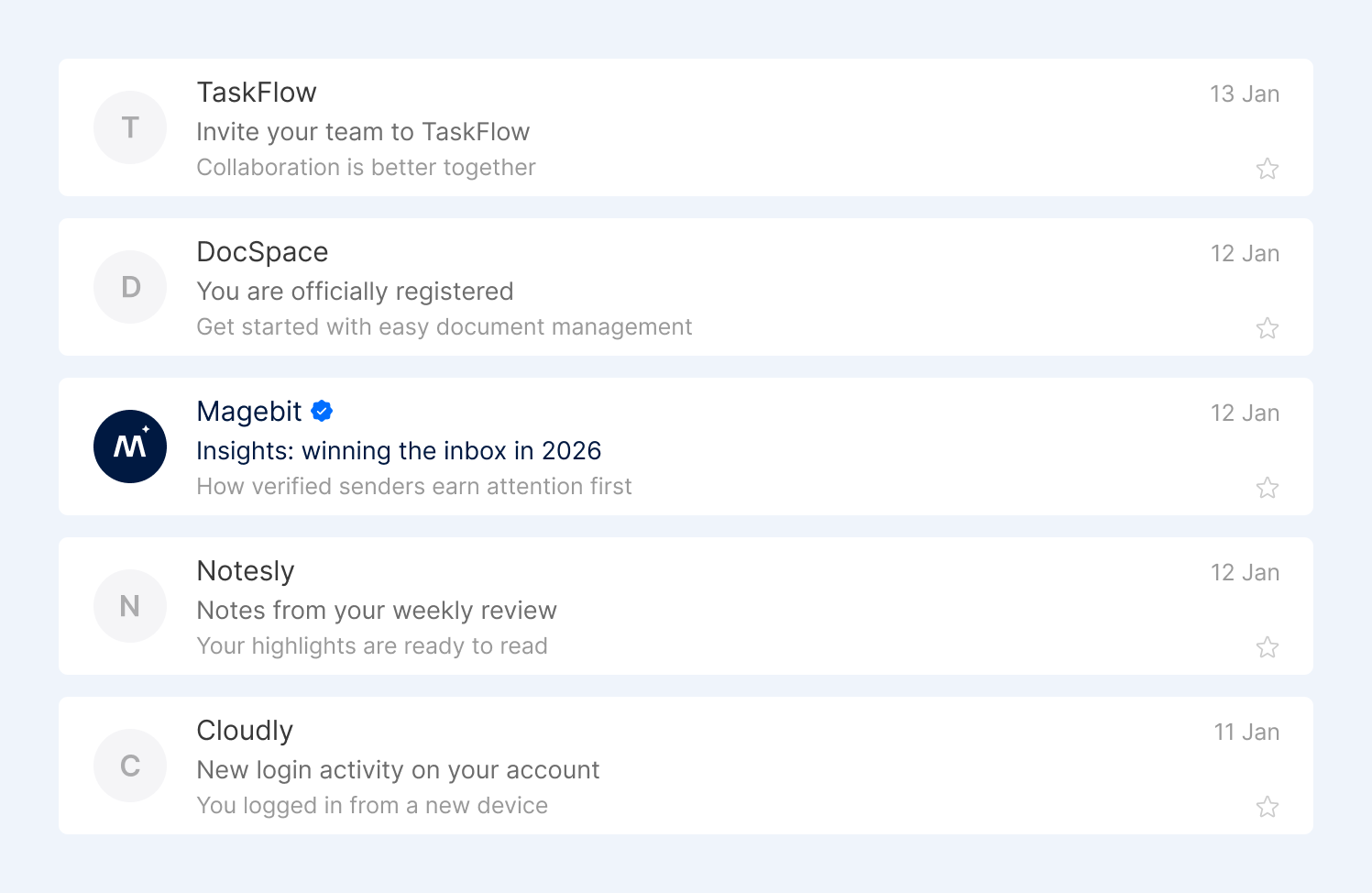Viewport: 1372px width, 893px height.
Task: Open Magebit brand logo avatar
Action: 130,446
